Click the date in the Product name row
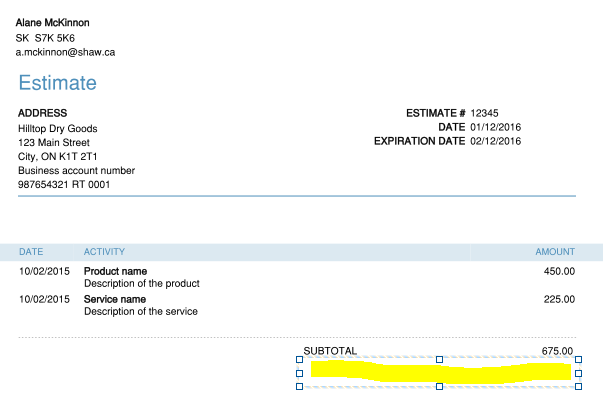The height and width of the screenshot is (406, 603). (45, 271)
